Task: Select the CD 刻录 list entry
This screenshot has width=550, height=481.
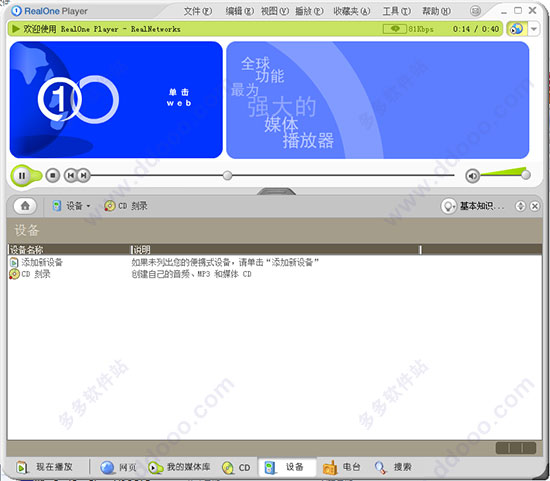Action: [30, 274]
